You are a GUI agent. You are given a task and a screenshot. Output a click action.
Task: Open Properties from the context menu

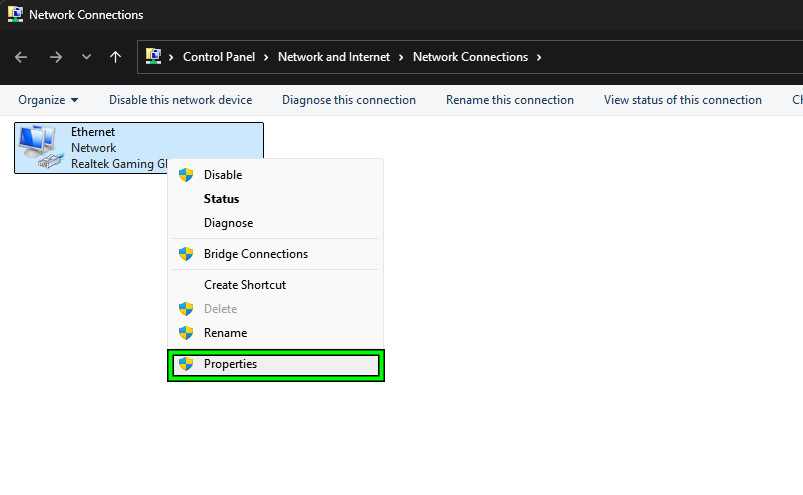(230, 365)
